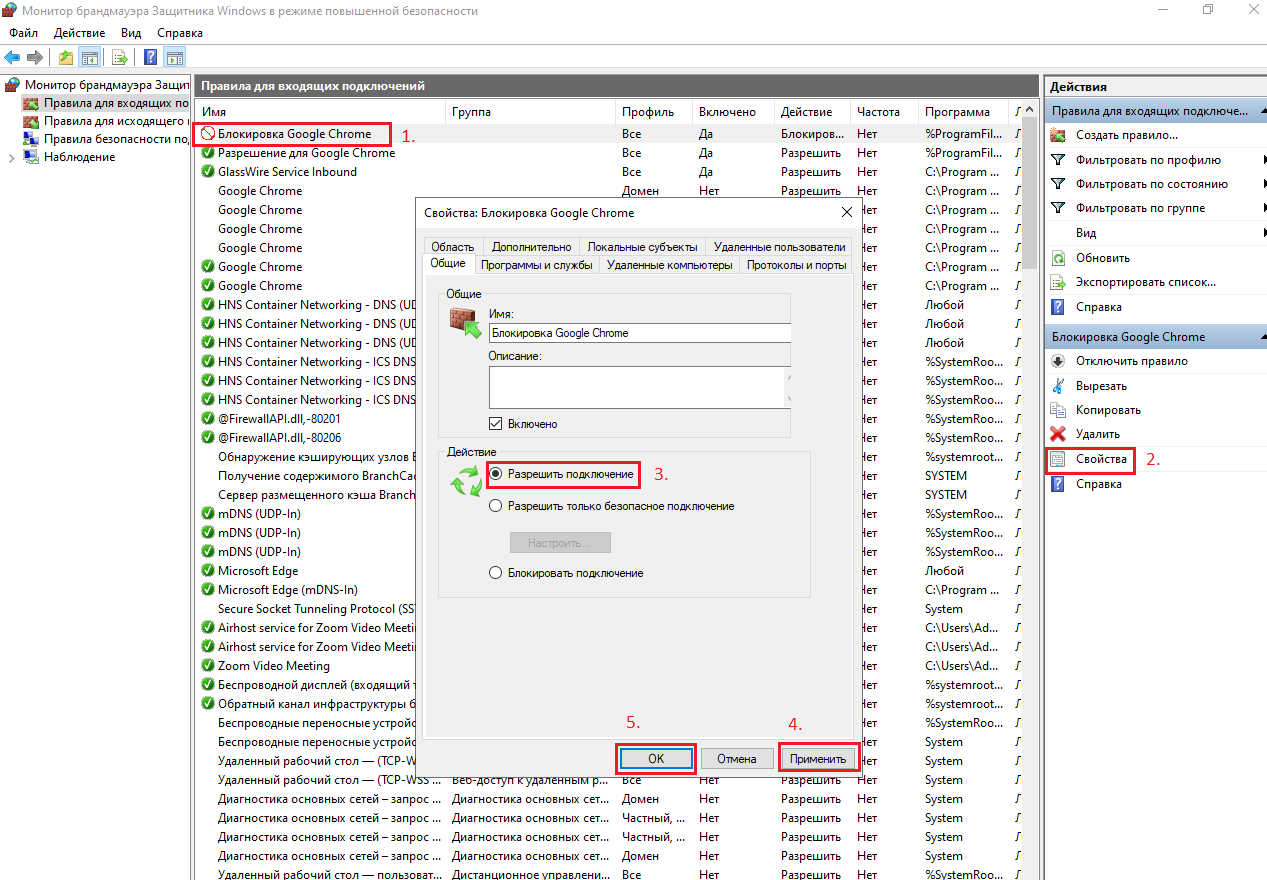Image resolution: width=1267 pixels, height=880 pixels.
Task: Click OK in the properties dialog
Action: (x=656, y=758)
